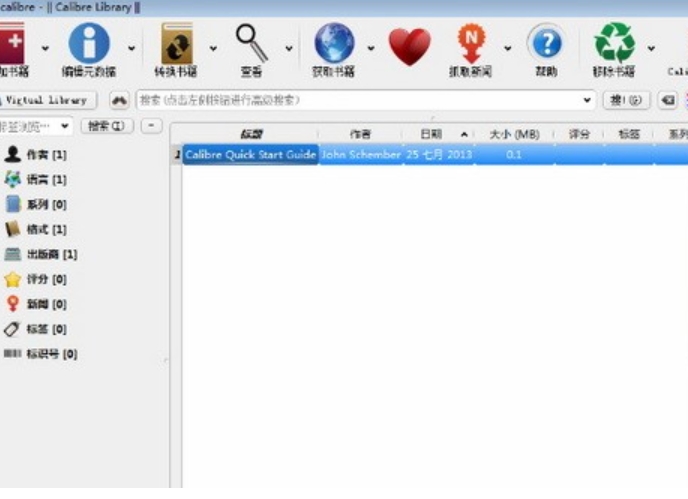Click the 0.1 size cell

click(x=514, y=154)
